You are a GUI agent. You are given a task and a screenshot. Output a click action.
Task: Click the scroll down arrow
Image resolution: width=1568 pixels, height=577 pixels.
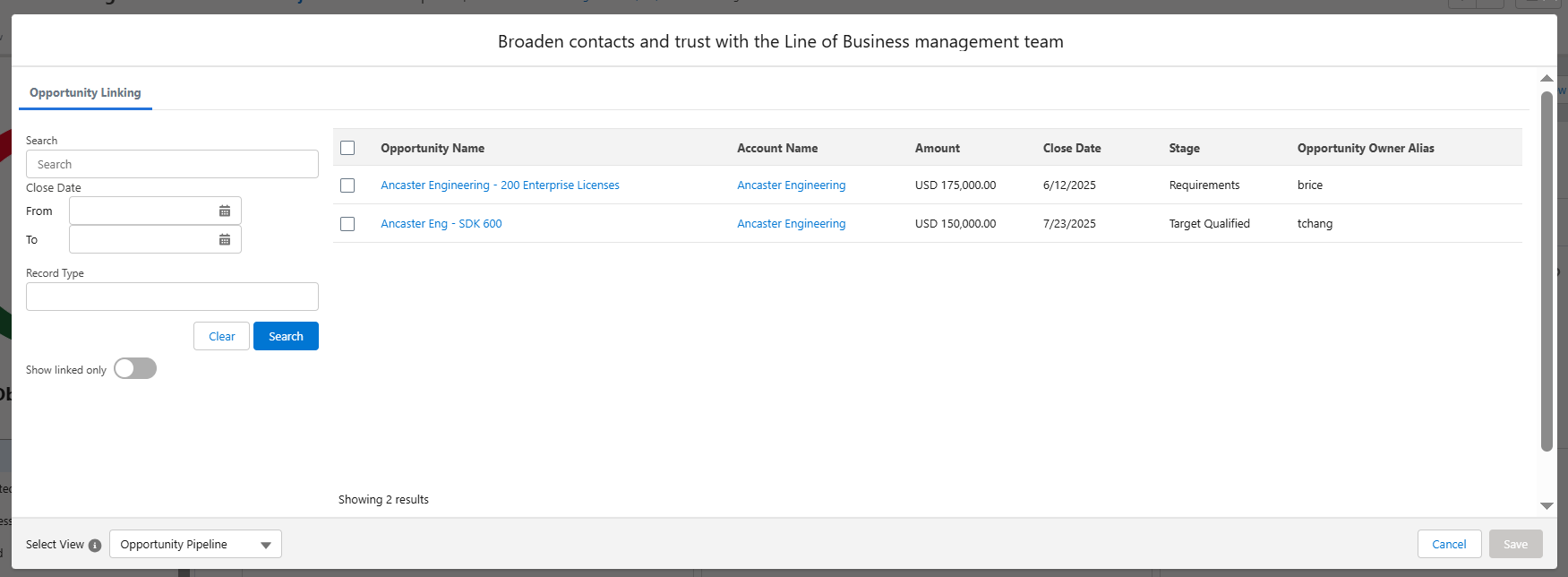click(1547, 506)
